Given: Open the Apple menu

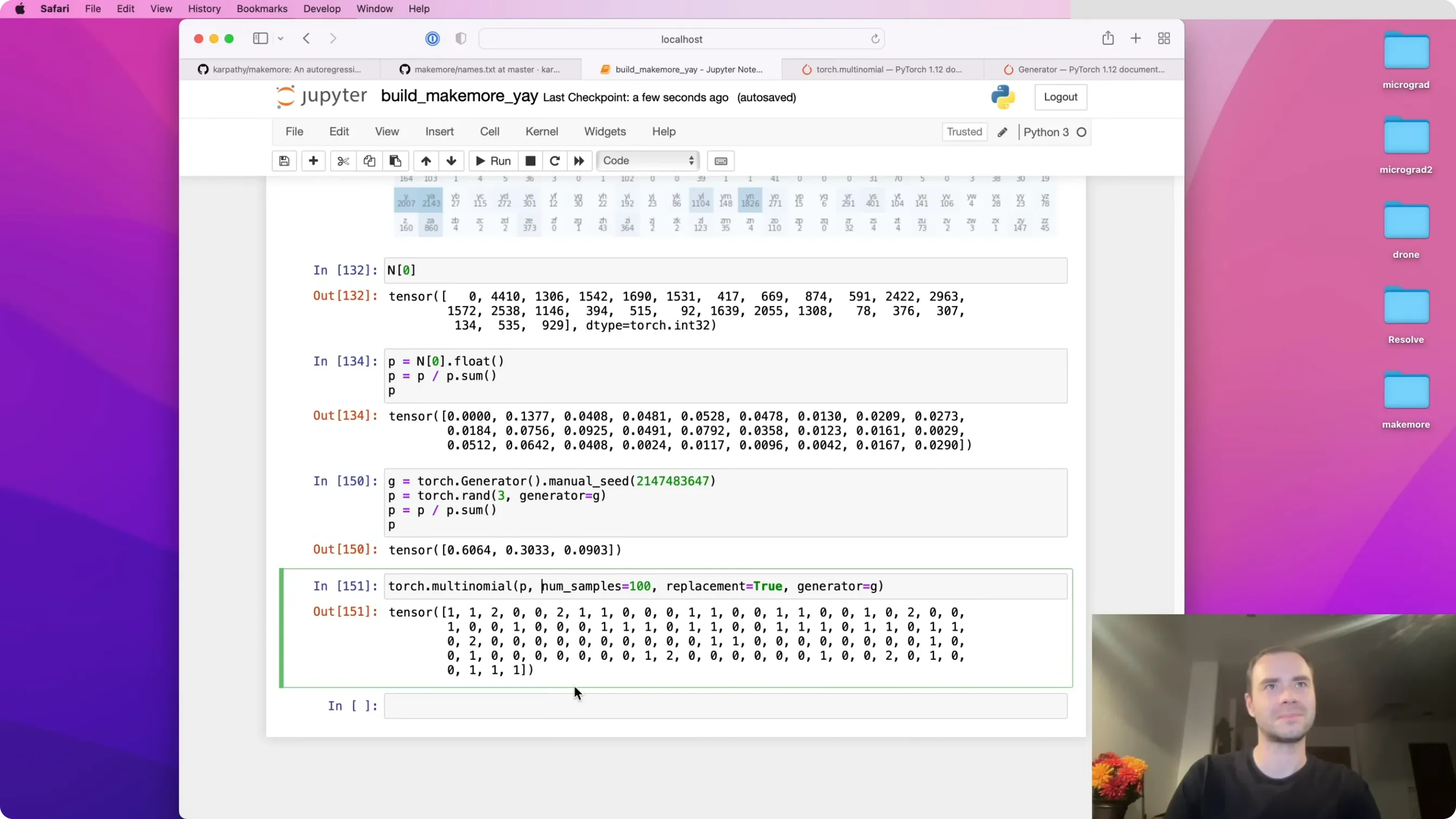Looking at the screenshot, I should [x=20, y=9].
